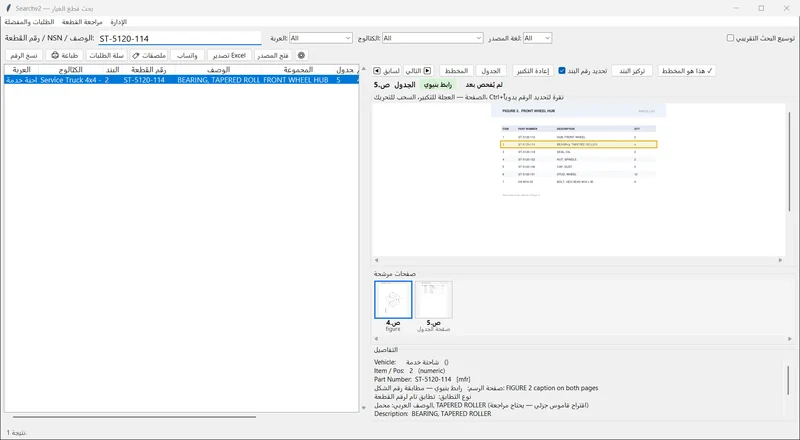
Task: Sort by the البند item column header
Action: click(112, 69)
